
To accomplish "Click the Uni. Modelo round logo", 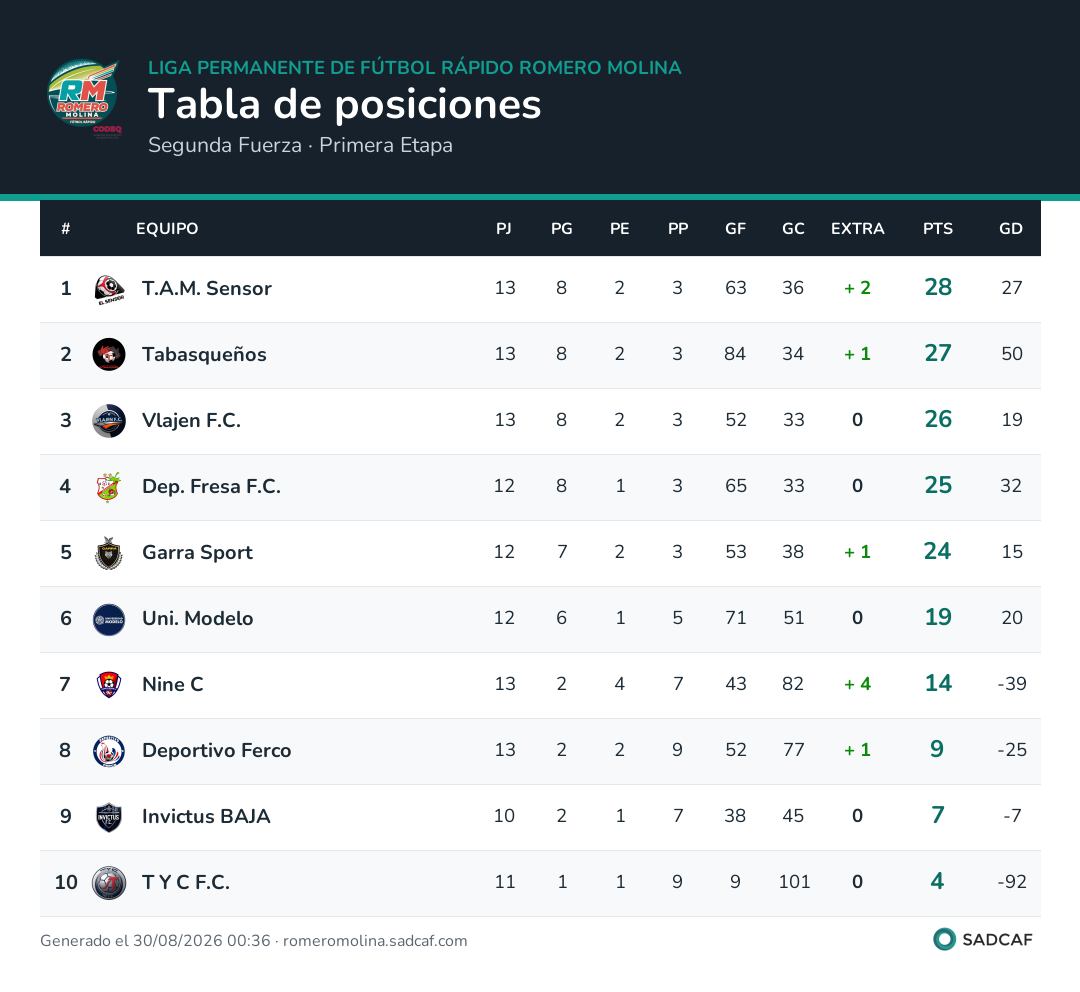I will pos(109,619).
